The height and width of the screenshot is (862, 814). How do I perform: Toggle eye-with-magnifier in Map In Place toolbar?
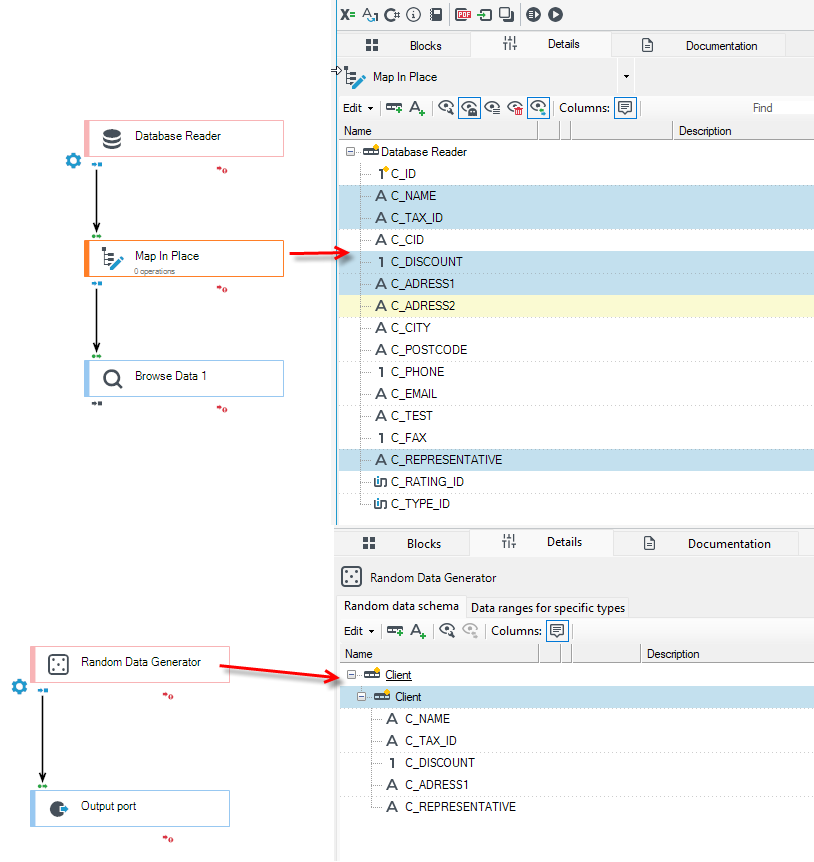tap(446, 108)
